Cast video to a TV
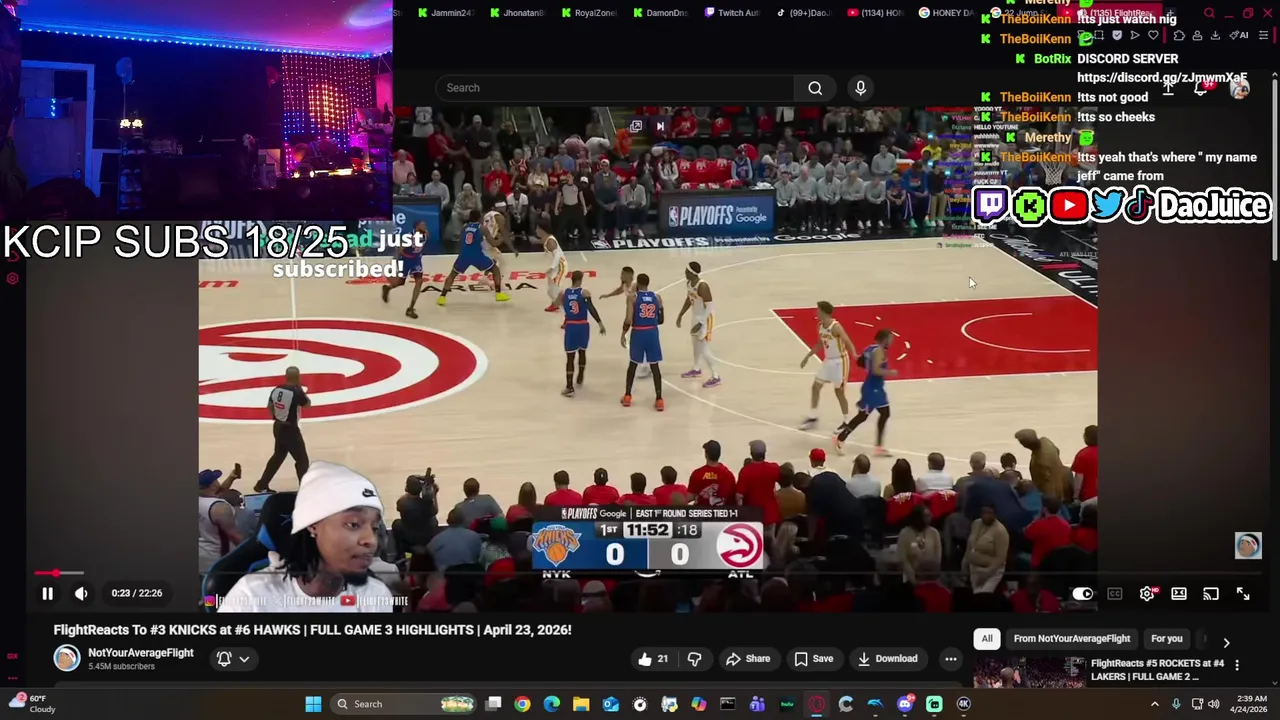Image resolution: width=1280 pixels, height=720 pixels. point(1211,594)
